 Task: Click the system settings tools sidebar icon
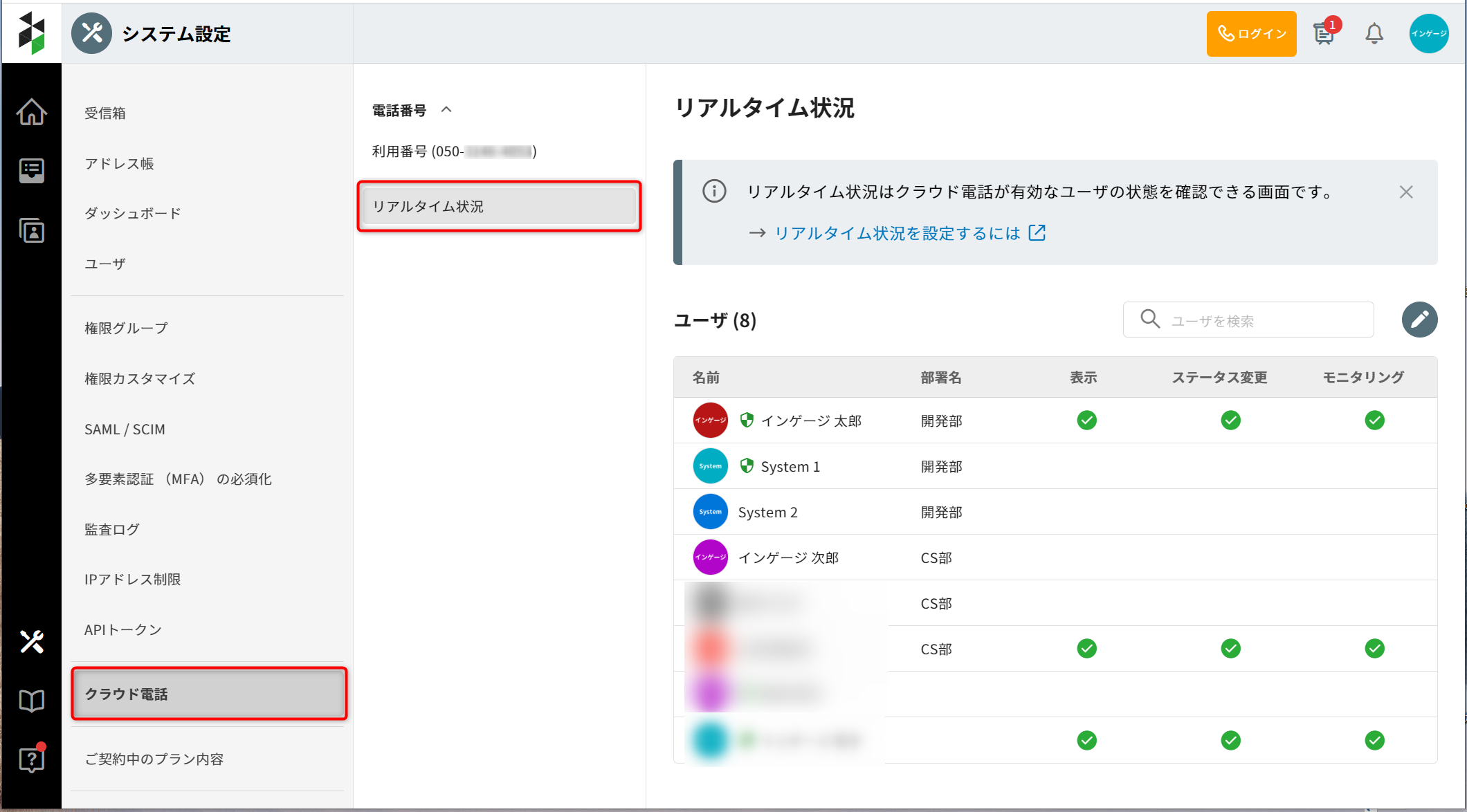pos(32,642)
